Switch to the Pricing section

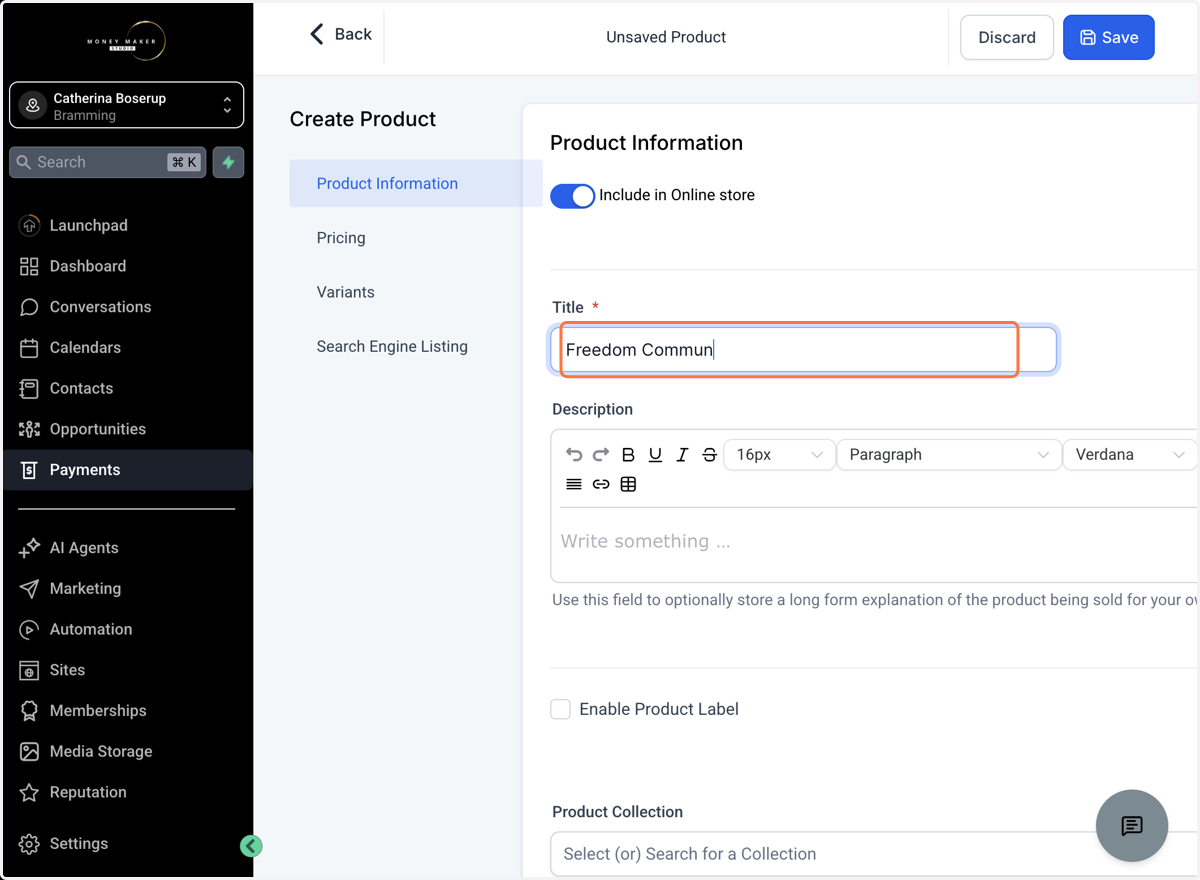tap(341, 238)
